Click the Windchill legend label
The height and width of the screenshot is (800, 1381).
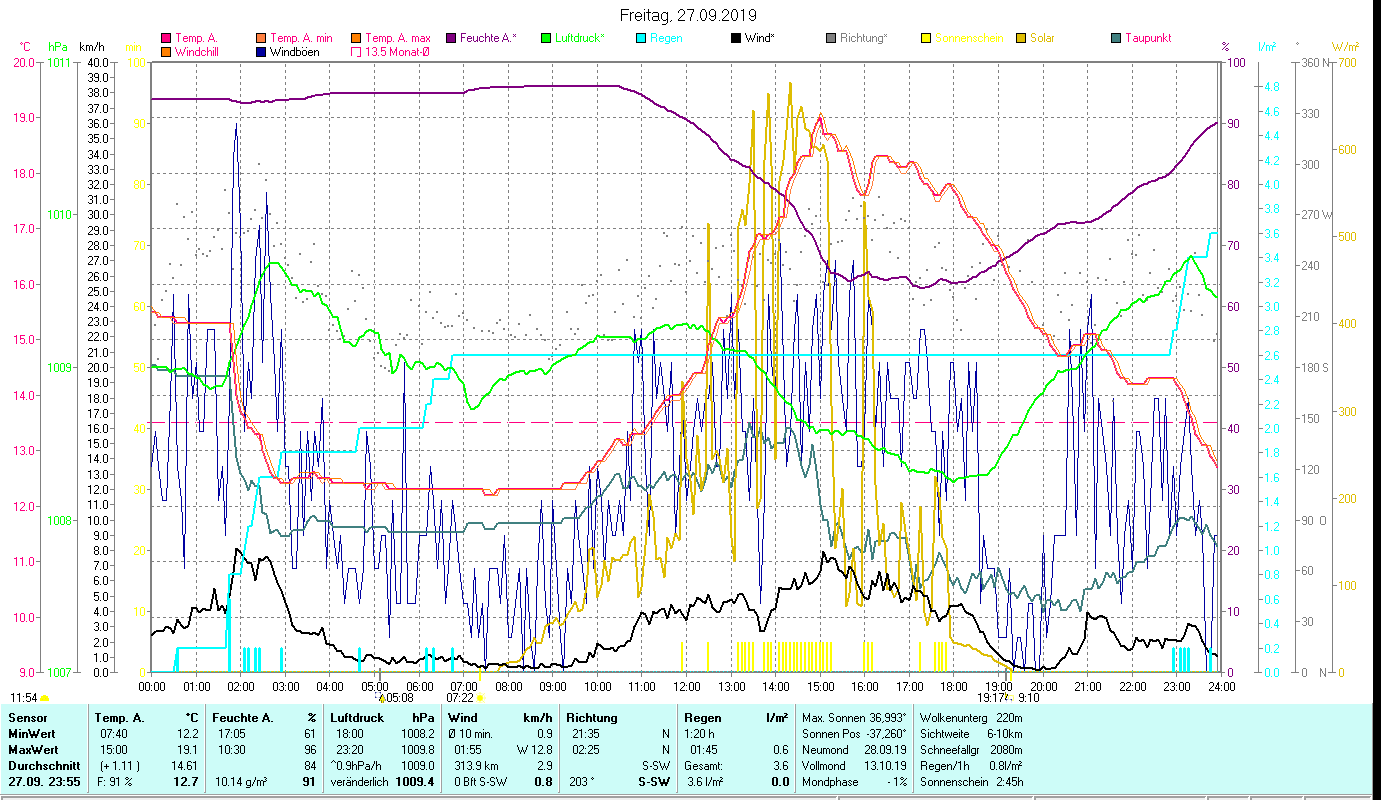(196, 51)
